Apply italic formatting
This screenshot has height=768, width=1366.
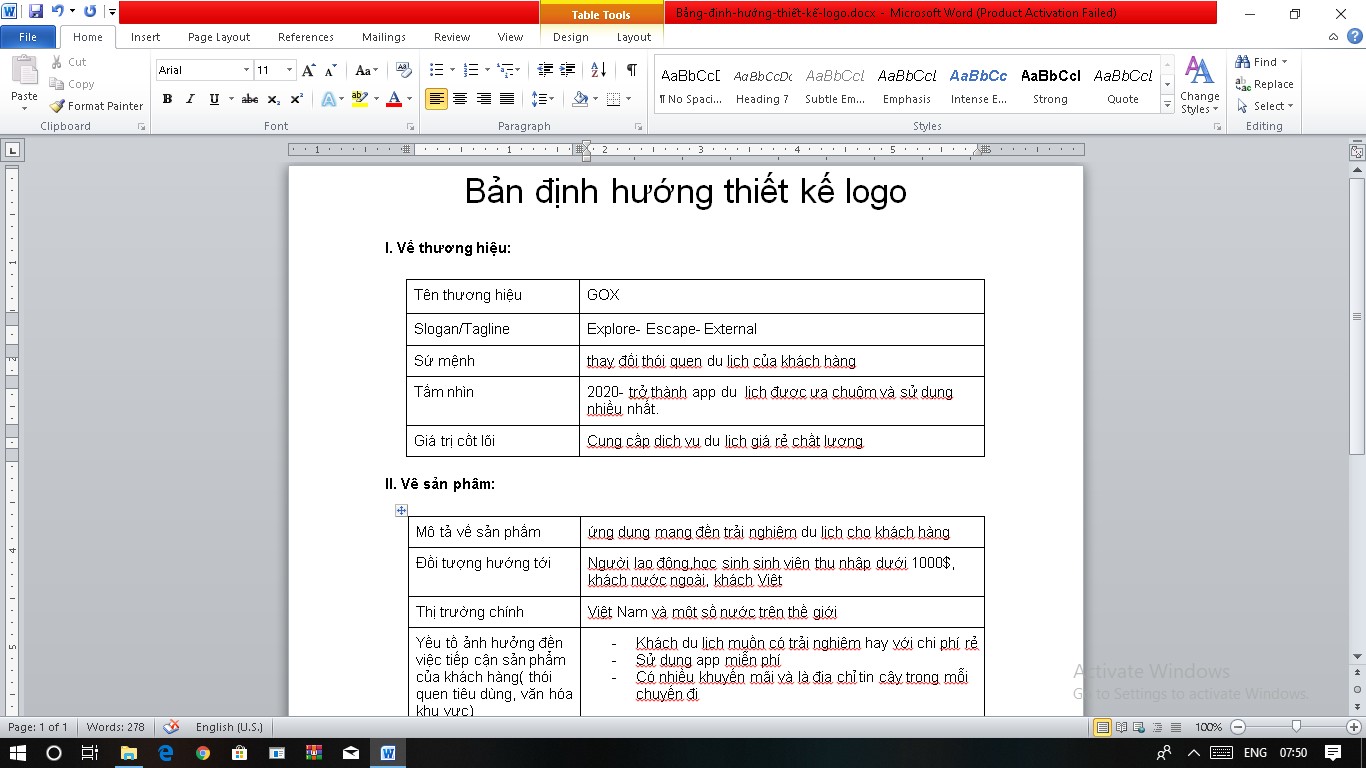pos(190,99)
